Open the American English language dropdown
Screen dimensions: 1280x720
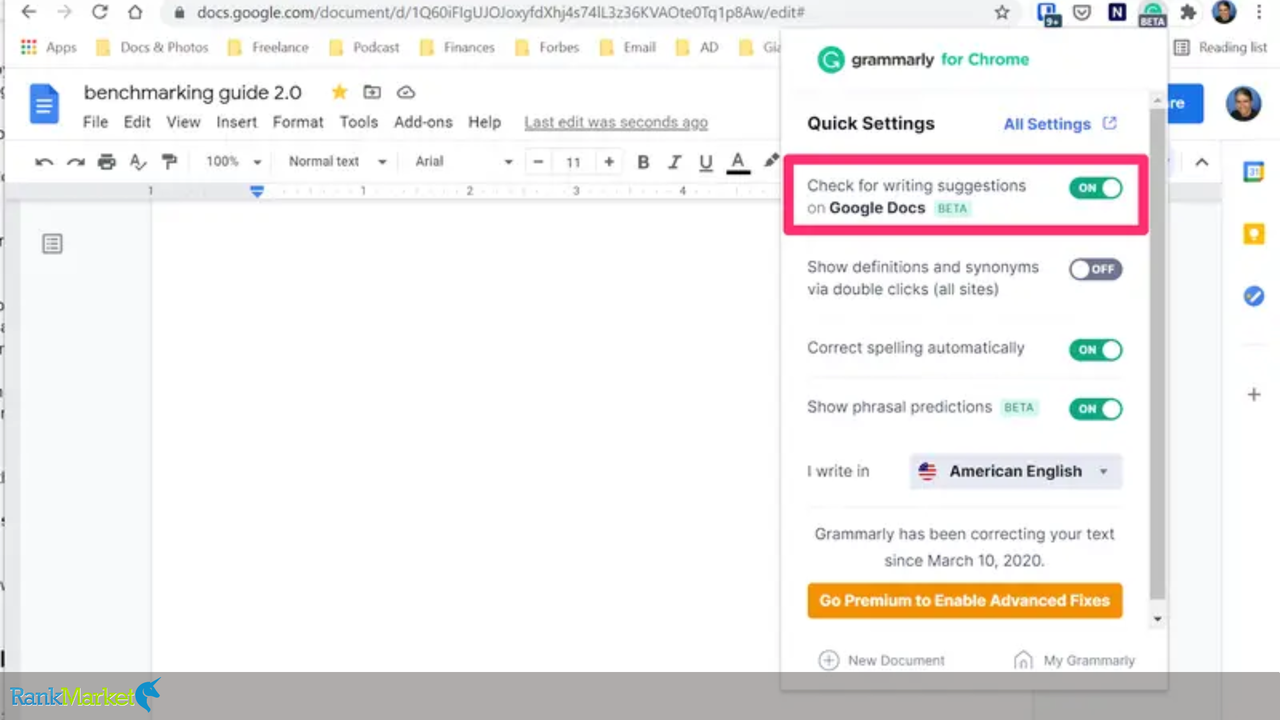click(1016, 471)
